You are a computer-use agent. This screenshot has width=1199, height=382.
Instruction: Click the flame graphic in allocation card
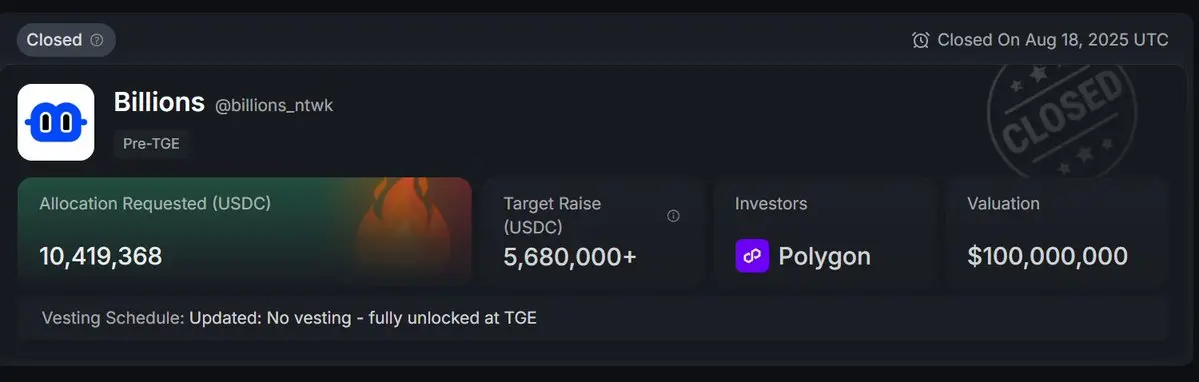click(x=404, y=228)
